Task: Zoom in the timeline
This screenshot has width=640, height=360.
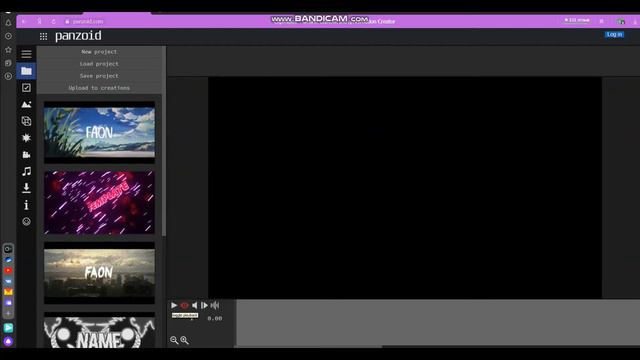Action: click(184, 340)
